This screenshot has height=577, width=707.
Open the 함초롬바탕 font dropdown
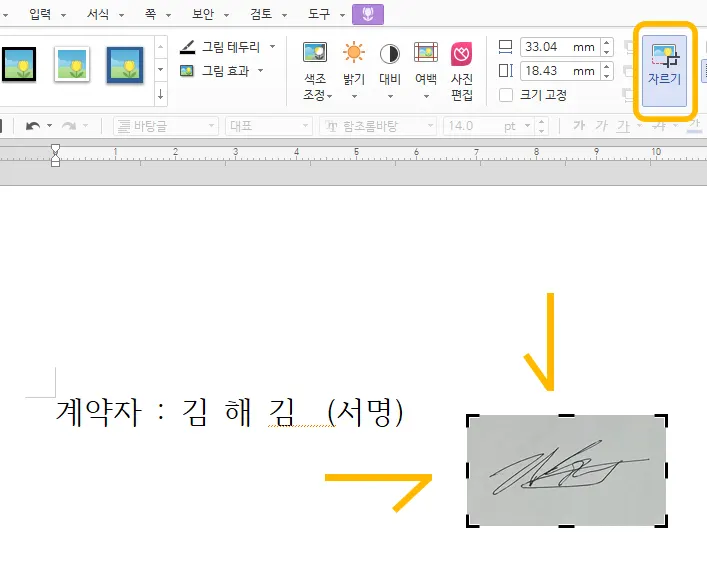pos(378,126)
